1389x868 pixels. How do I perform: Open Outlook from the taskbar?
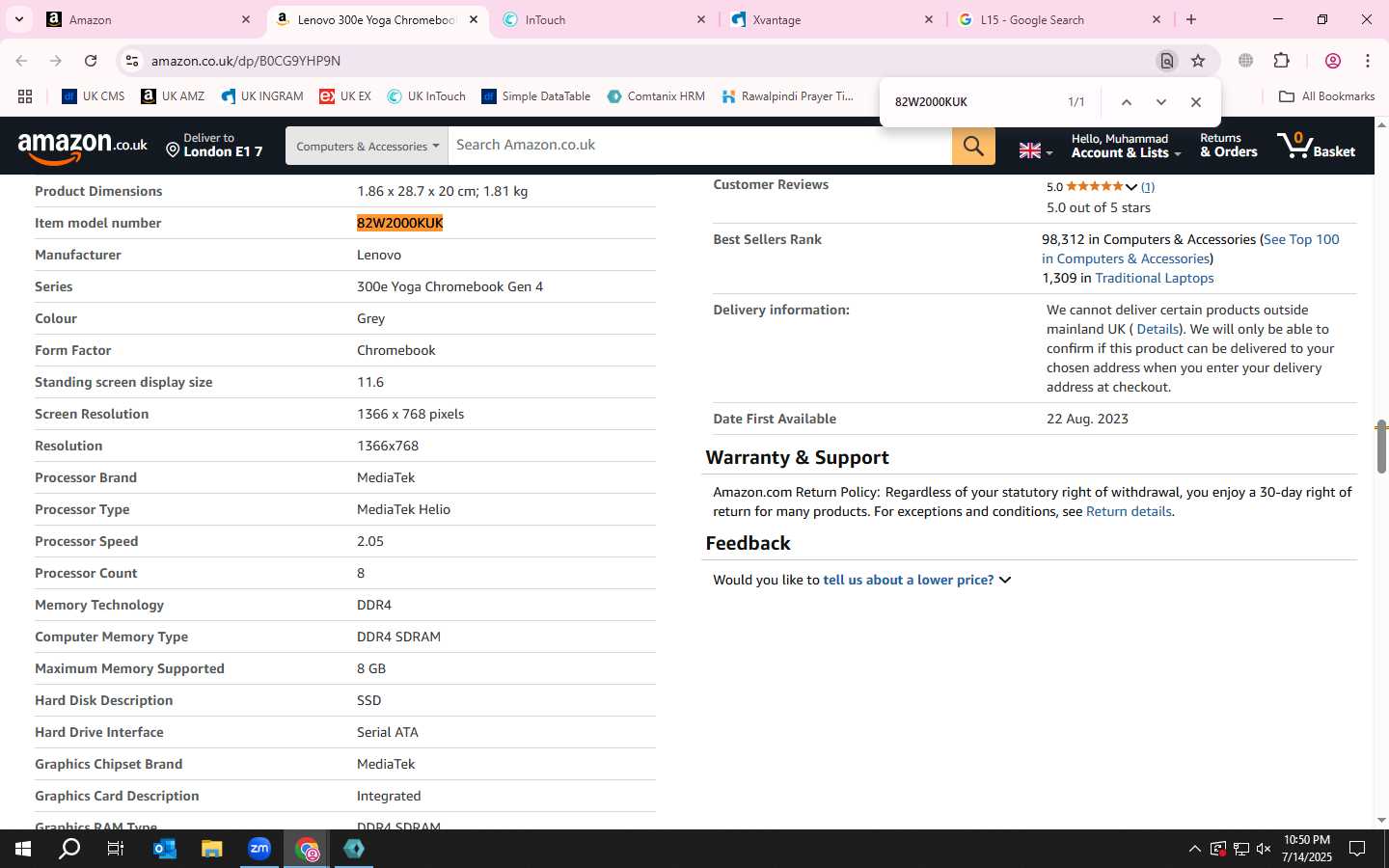coord(165,849)
